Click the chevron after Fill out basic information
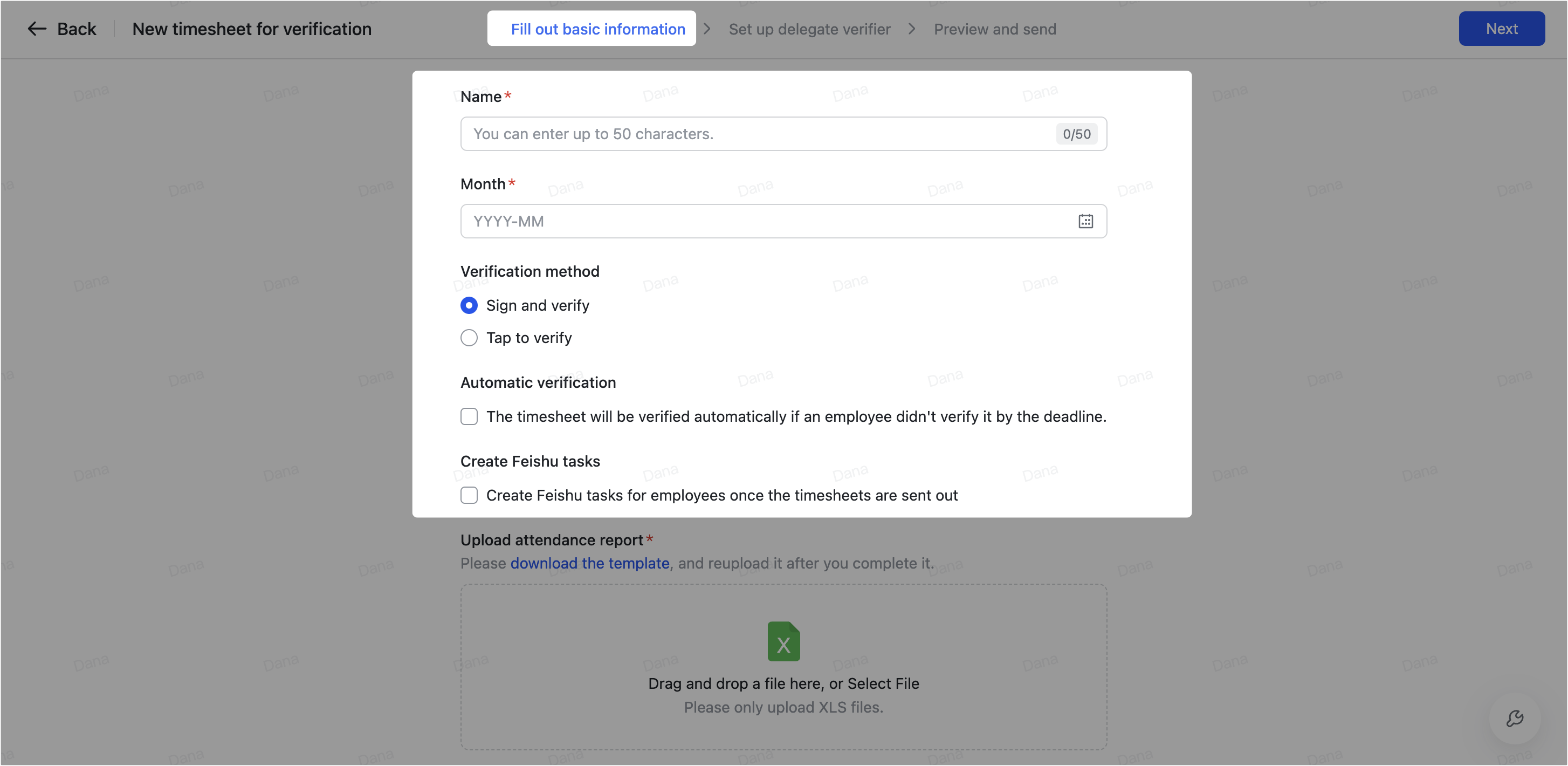The width and height of the screenshot is (1568, 766). (707, 29)
